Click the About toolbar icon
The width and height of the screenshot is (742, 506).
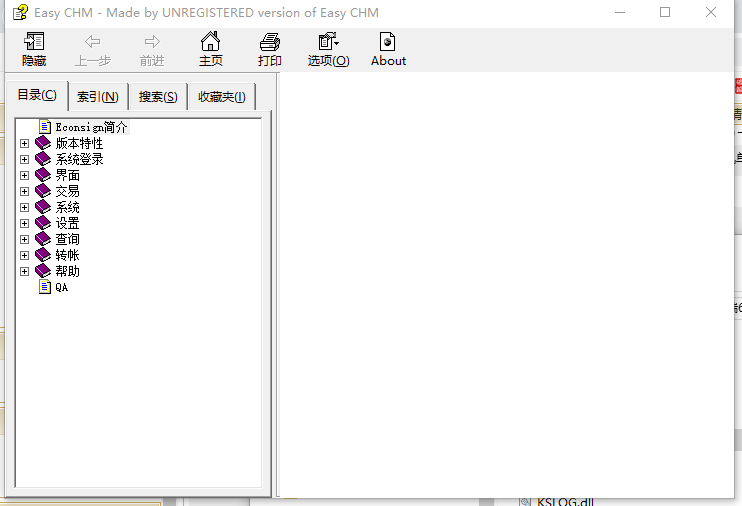(388, 42)
